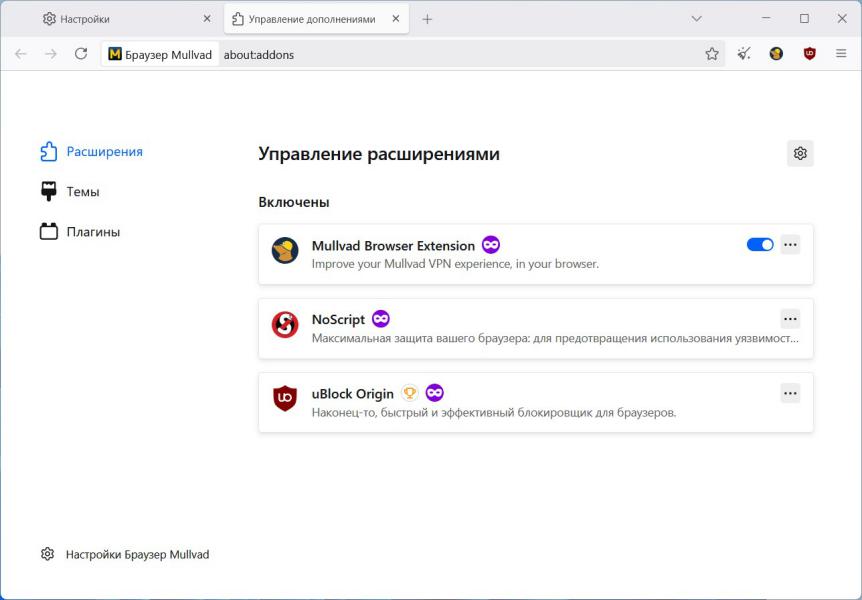Viewport: 862px width, 600px height.
Task: Click the private browsing badge beside NoScript
Action: coord(381,319)
